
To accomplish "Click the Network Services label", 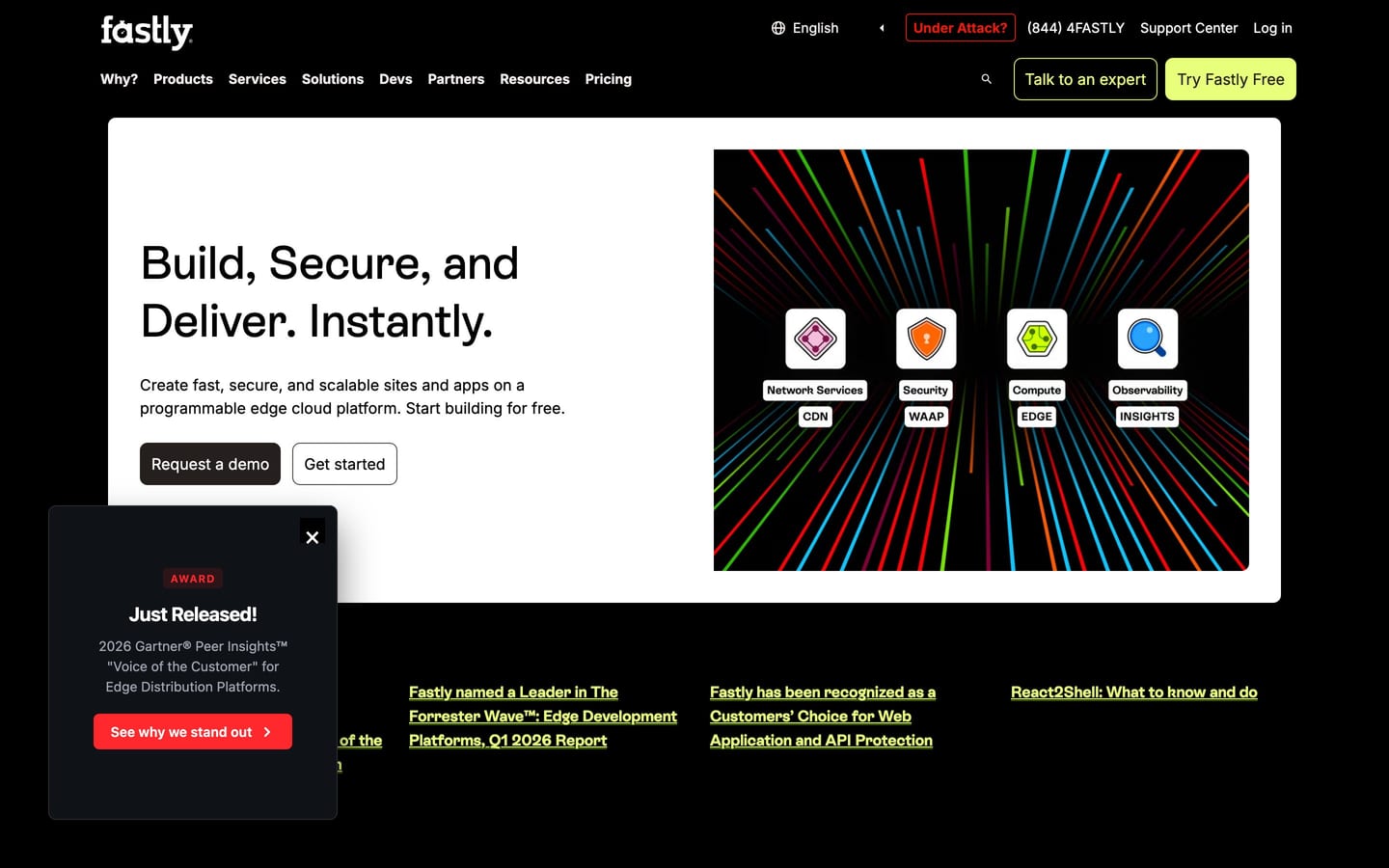I will [x=815, y=391].
